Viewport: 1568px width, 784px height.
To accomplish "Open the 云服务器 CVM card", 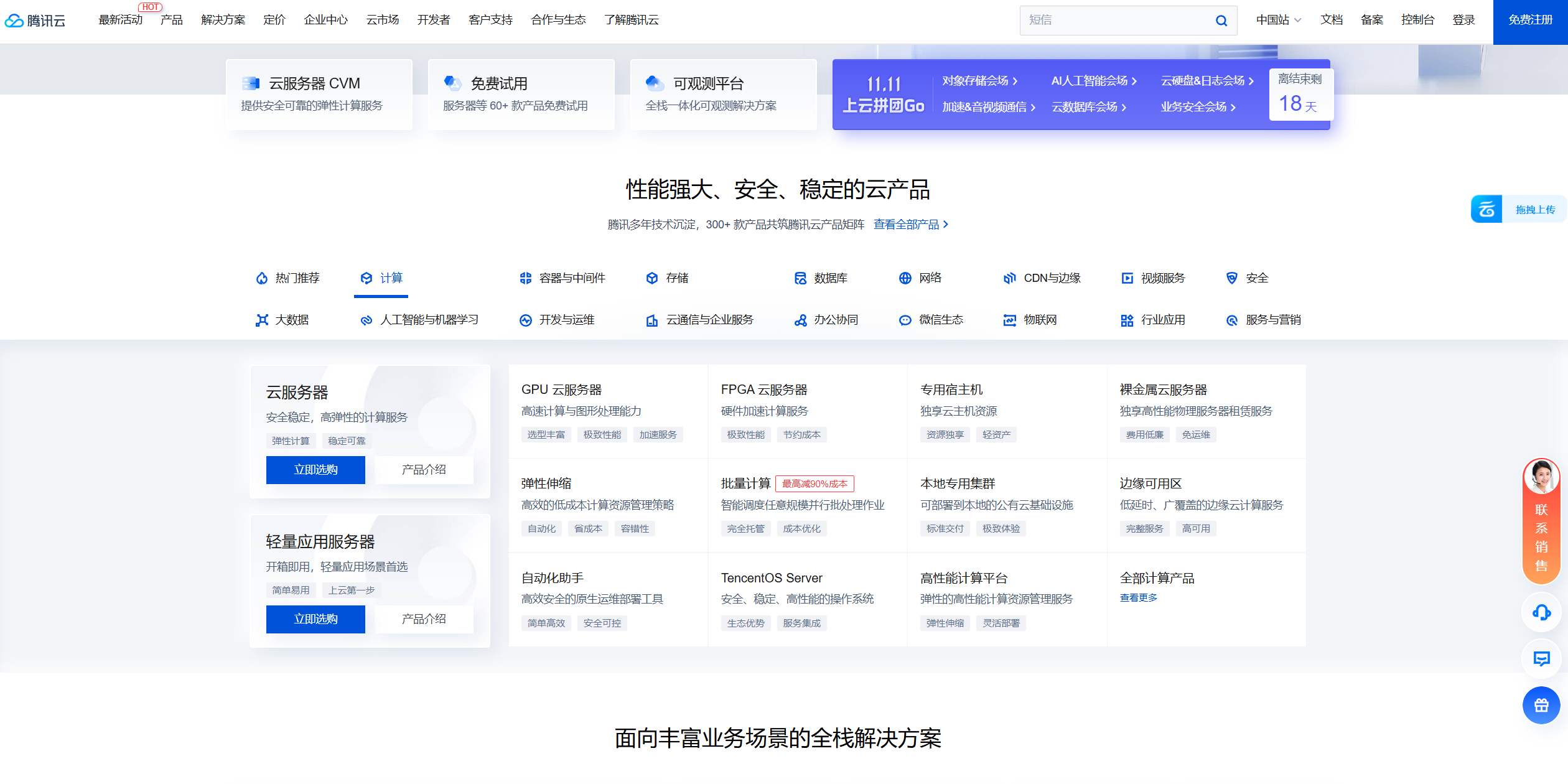I will point(319,95).
